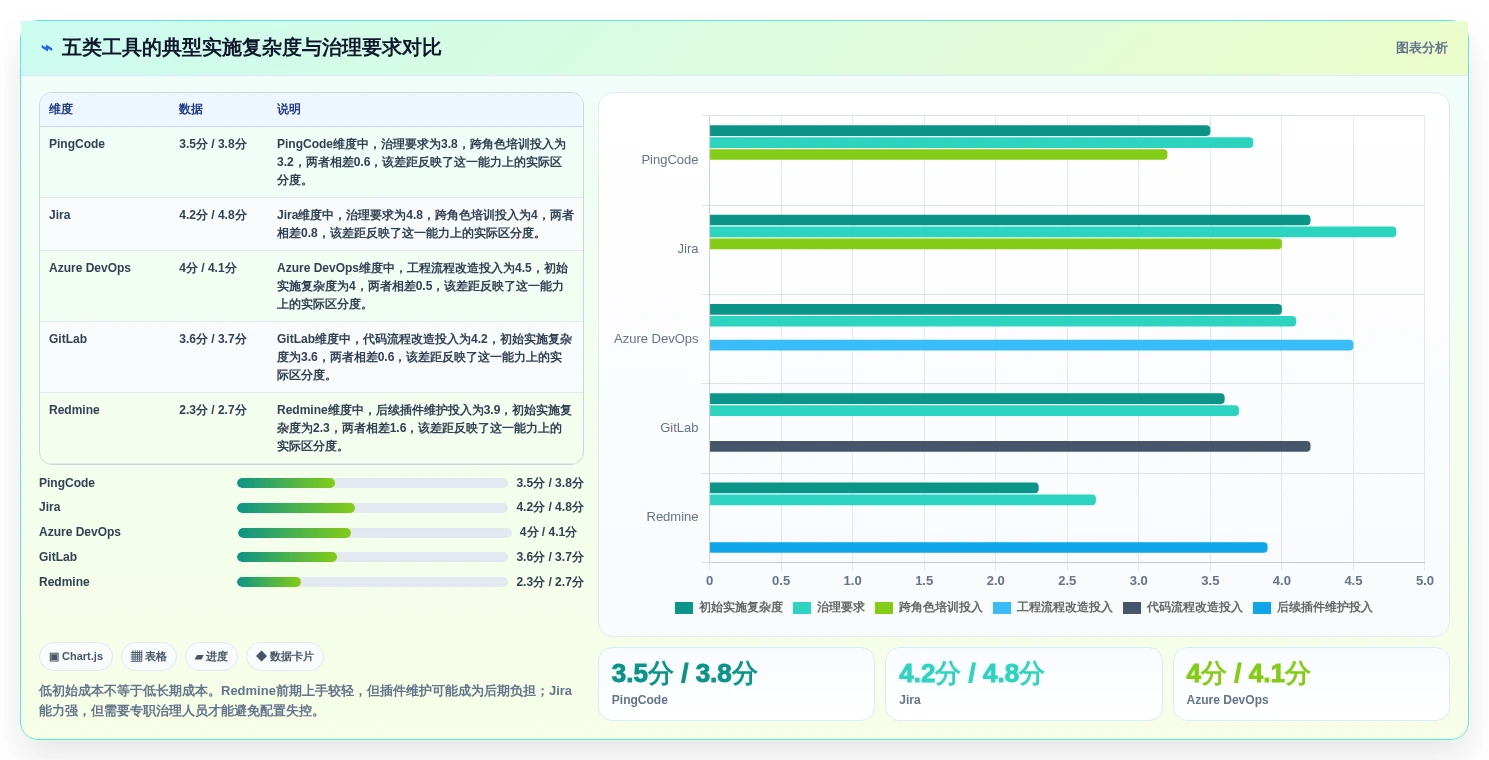The width and height of the screenshot is (1489, 760).
Task: Click the PingCode progress bar
Action: pos(372,483)
